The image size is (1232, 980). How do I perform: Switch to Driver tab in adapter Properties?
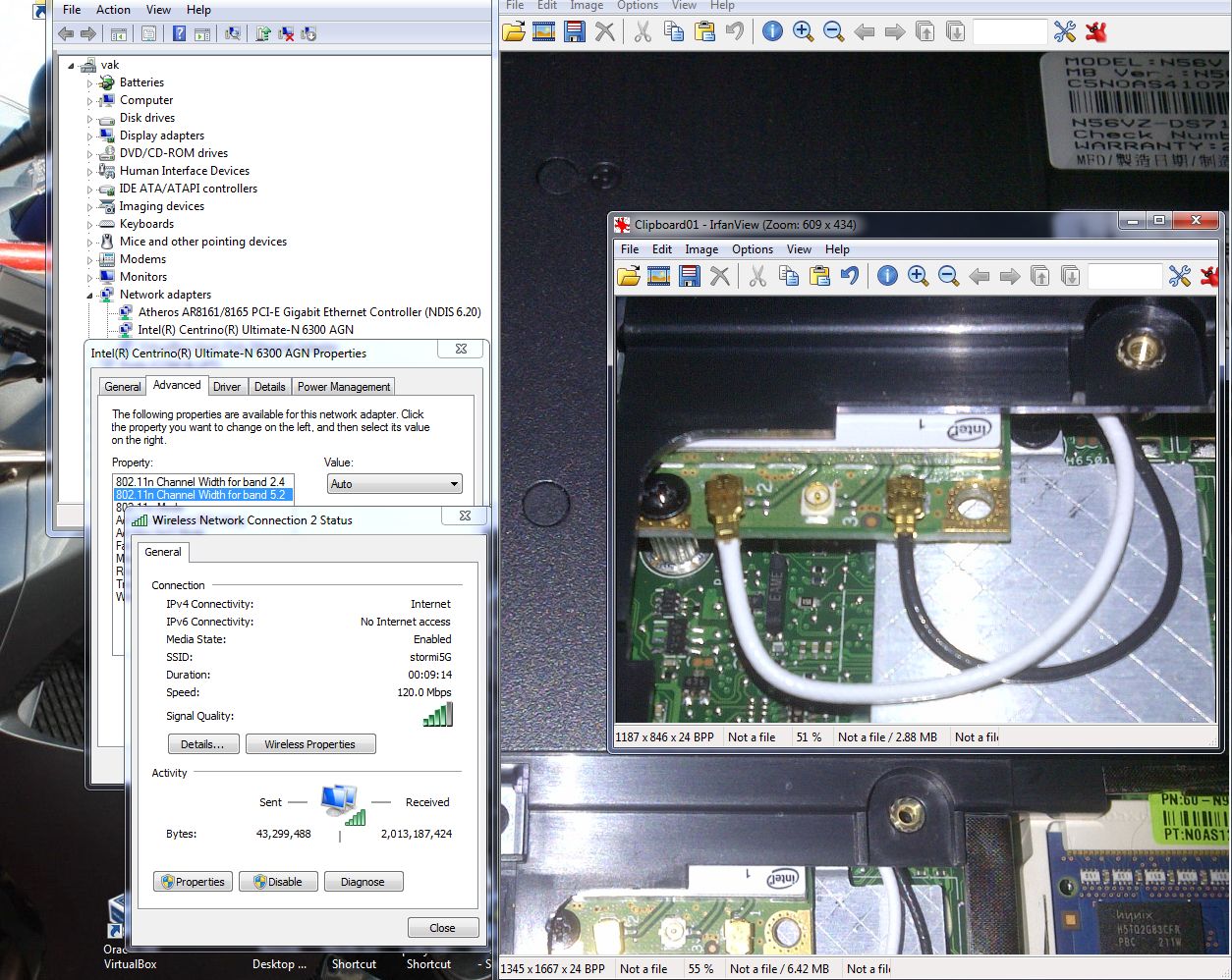click(x=227, y=387)
